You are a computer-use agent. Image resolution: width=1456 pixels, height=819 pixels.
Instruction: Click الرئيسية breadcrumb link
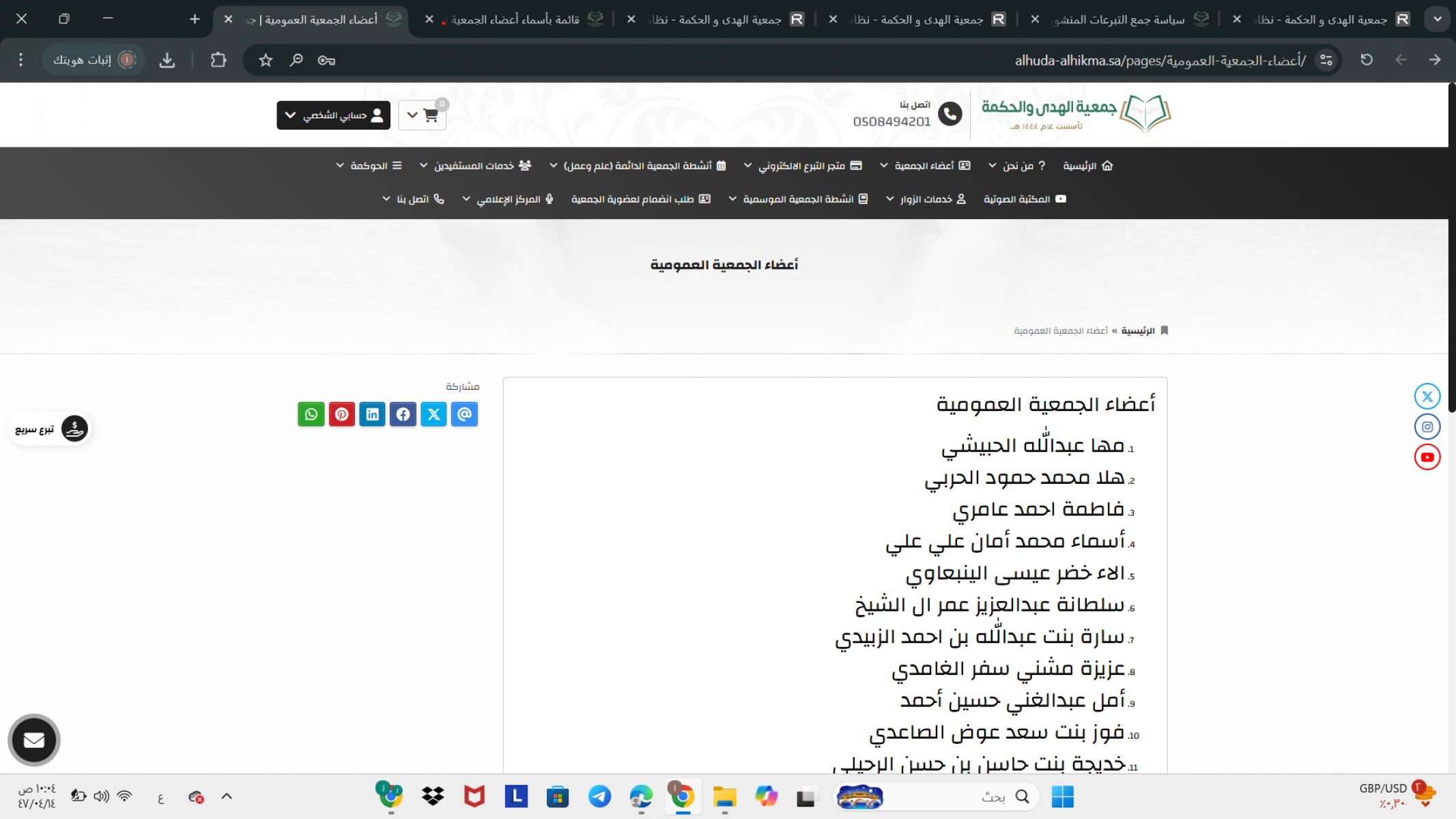pyautogui.click(x=1137, y=331)
